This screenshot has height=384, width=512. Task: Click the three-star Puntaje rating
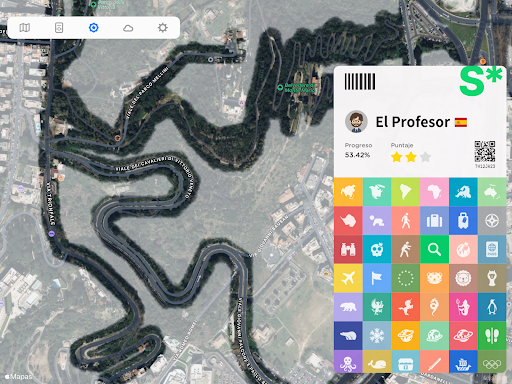pyautogui.click(x=411, y=157)
